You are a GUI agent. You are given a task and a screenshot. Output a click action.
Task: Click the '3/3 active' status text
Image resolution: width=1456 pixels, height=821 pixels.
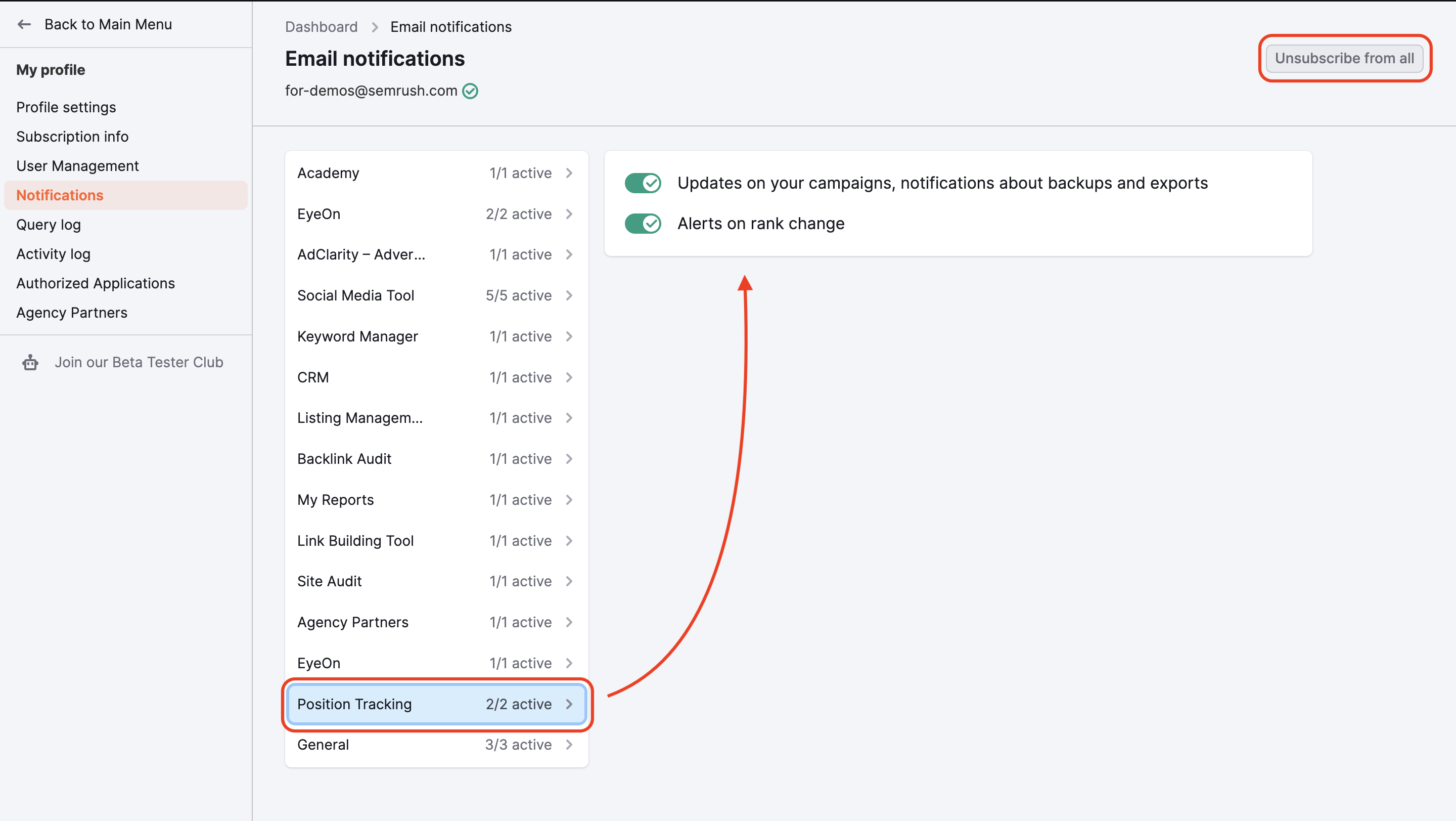[518, 745]
